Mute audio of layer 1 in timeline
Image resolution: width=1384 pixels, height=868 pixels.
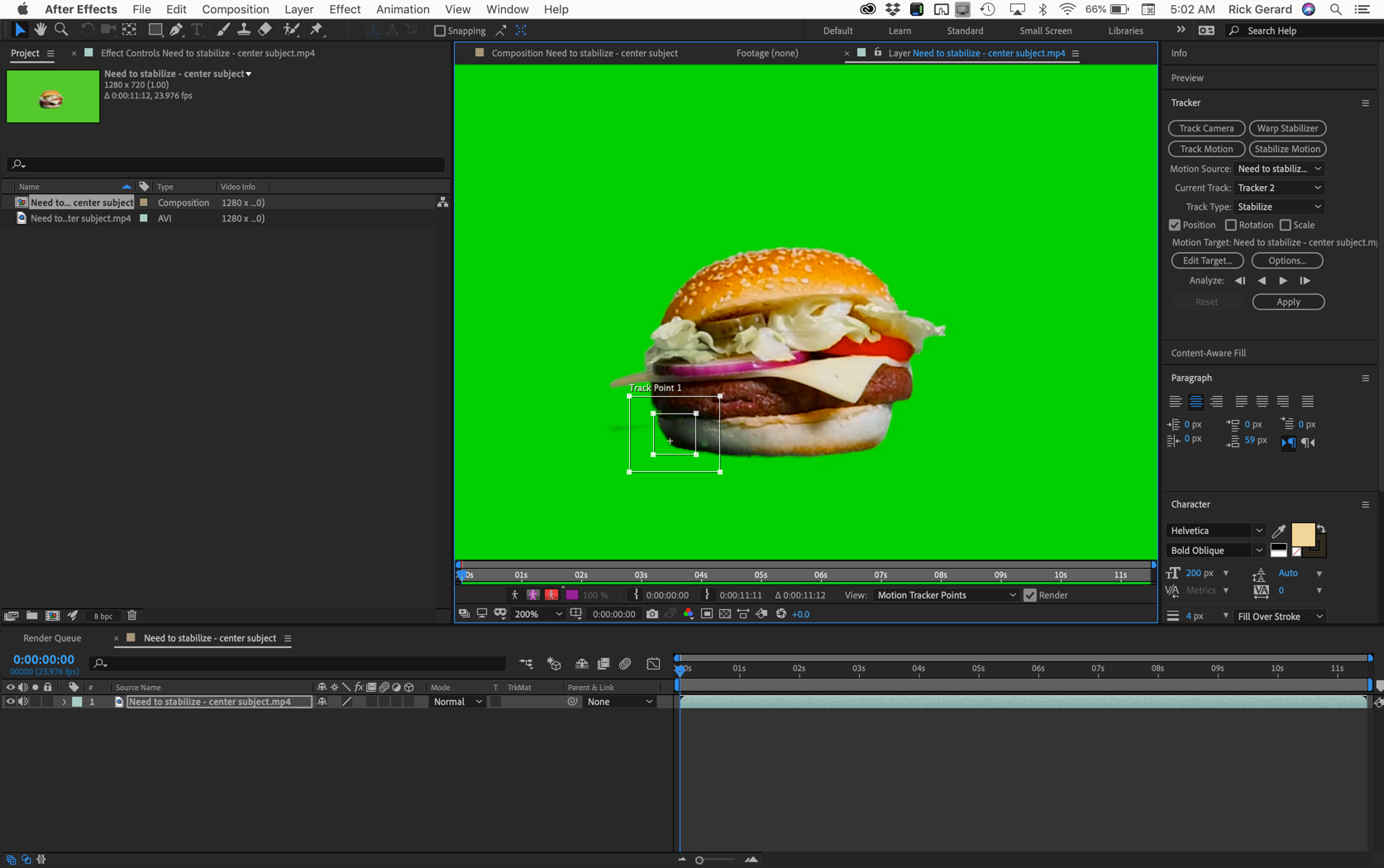23,702
